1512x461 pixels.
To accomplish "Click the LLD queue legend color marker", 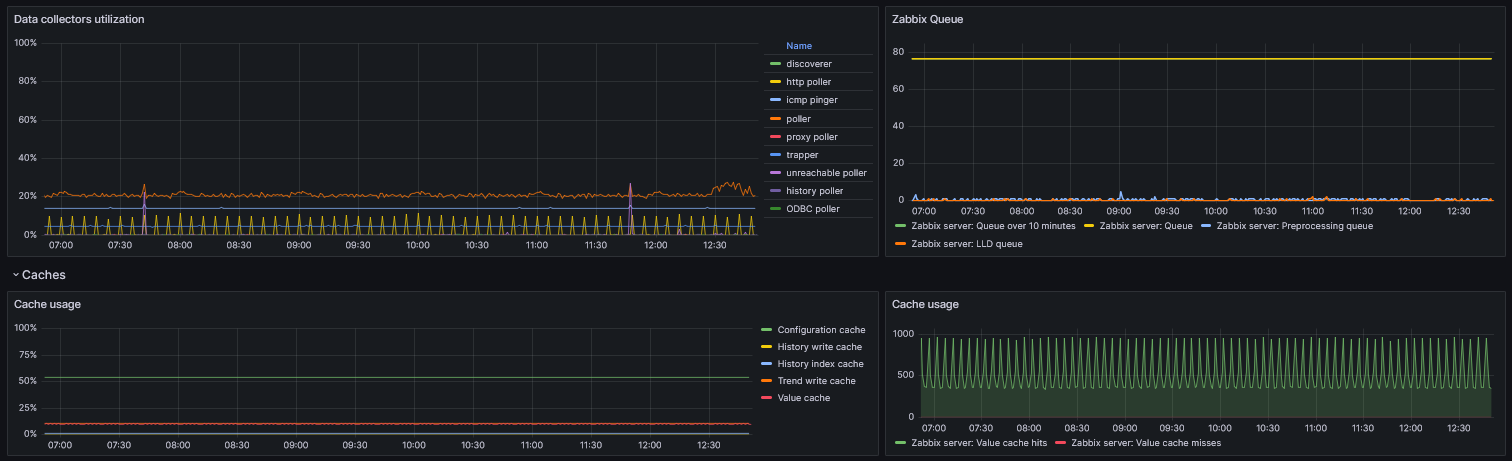I will (x=899, y=243).
